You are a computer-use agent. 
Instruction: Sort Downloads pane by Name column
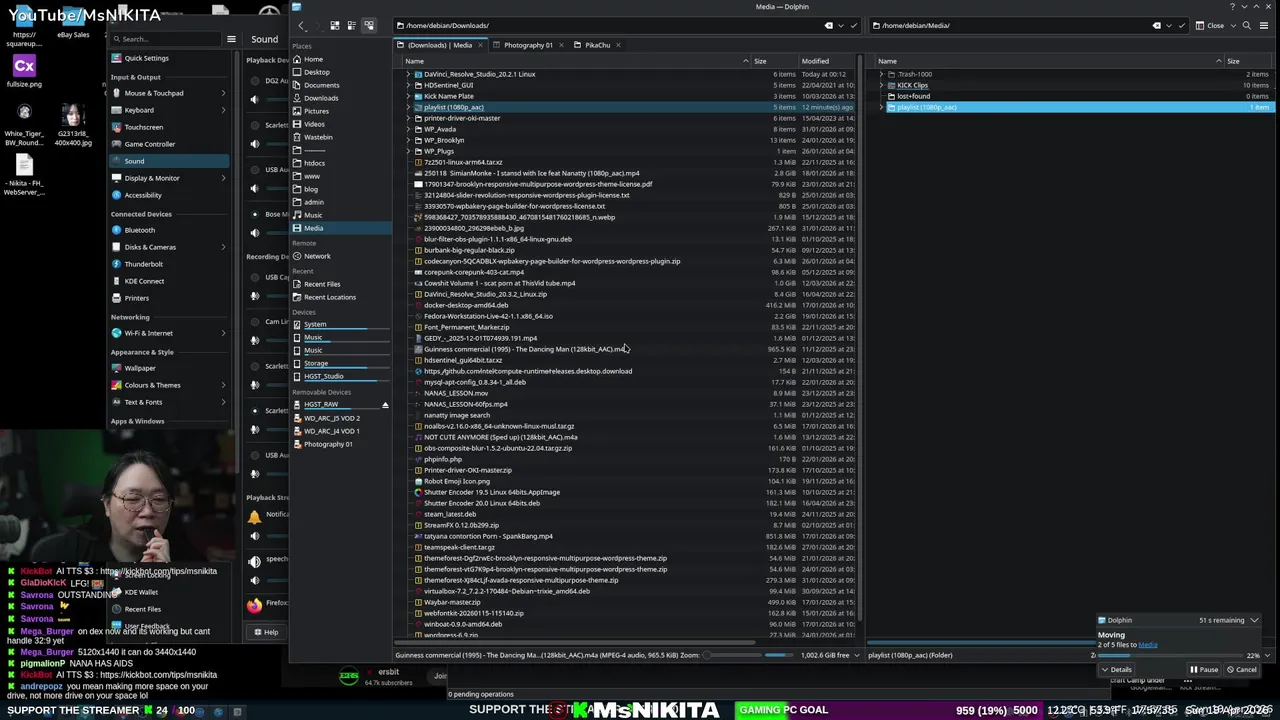pos(575,61)
